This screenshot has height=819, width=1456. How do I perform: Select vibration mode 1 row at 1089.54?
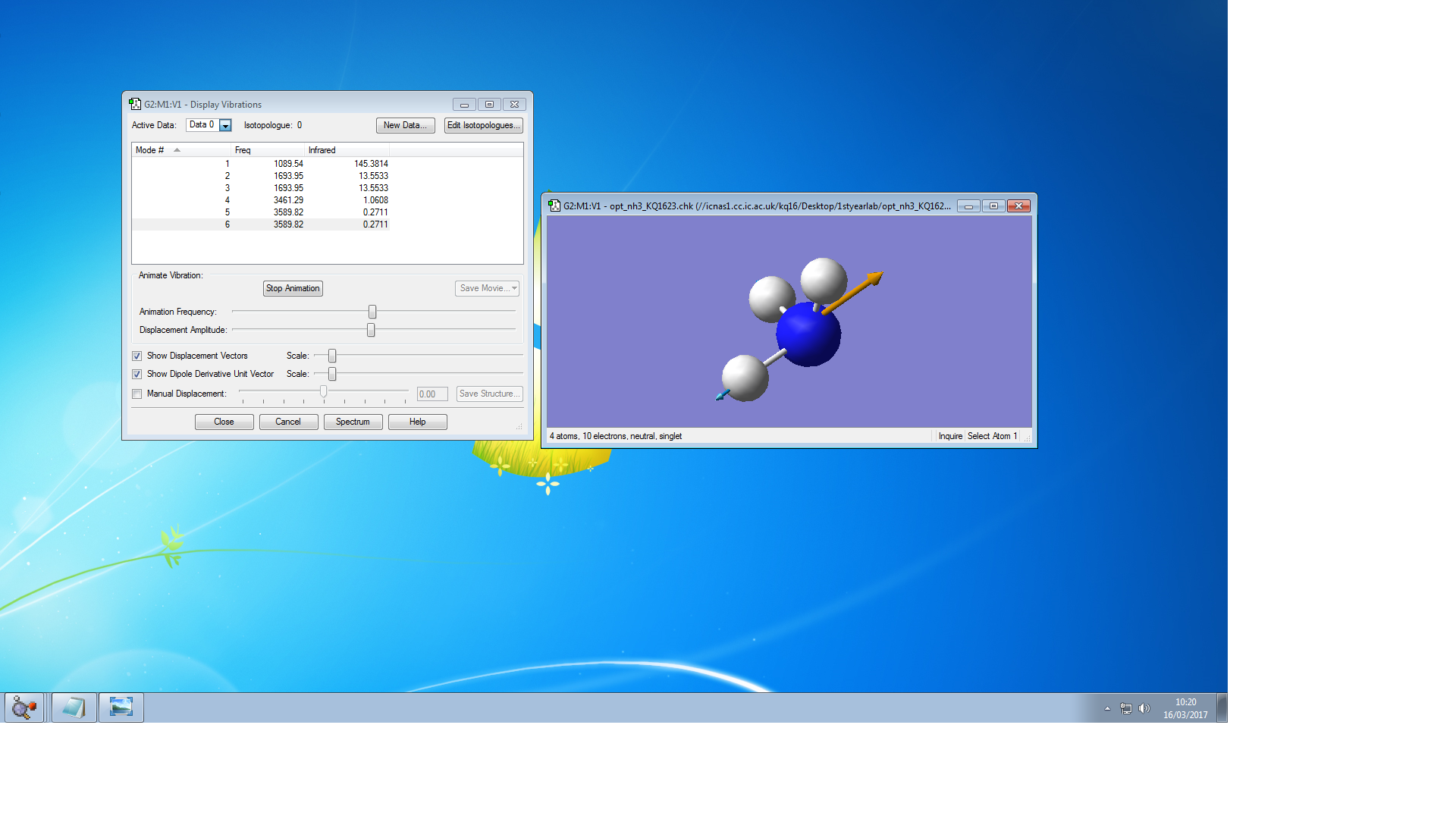pyautogui.click(x=288, y=164)
